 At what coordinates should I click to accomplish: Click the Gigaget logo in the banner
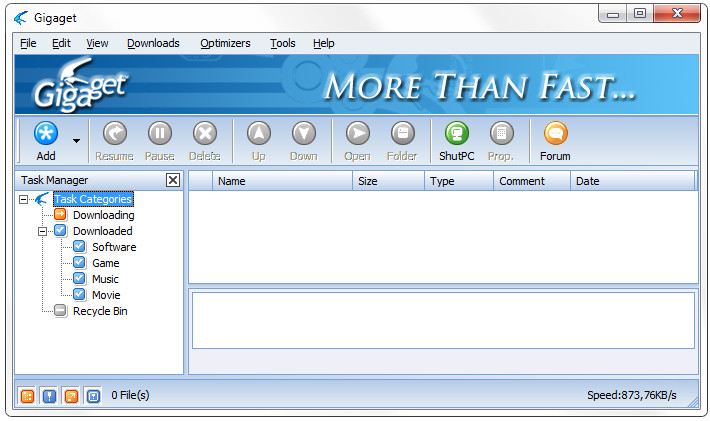(81, 85)
